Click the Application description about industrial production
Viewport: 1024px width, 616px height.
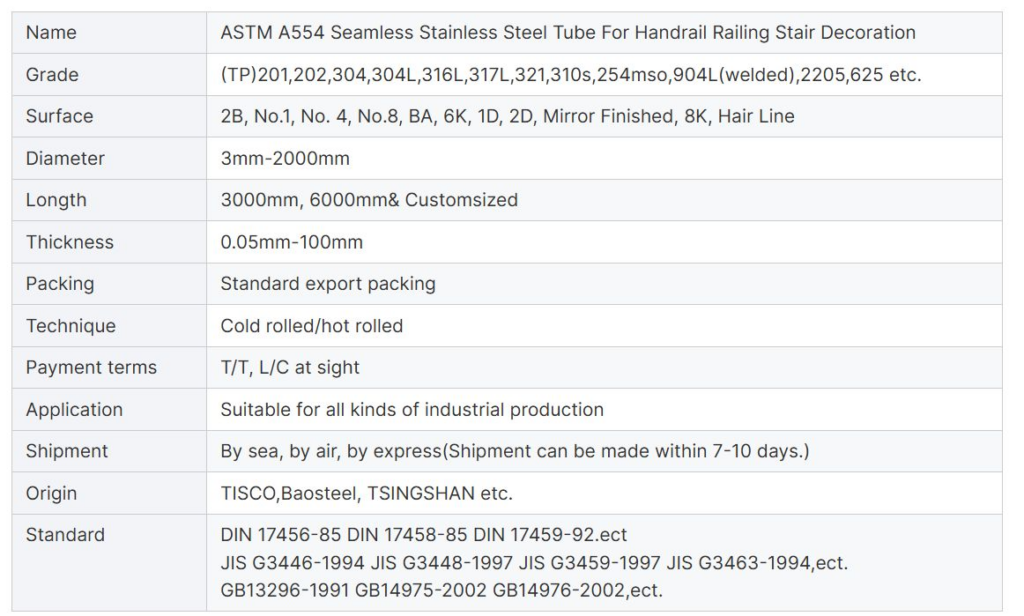tap(412, 410)
